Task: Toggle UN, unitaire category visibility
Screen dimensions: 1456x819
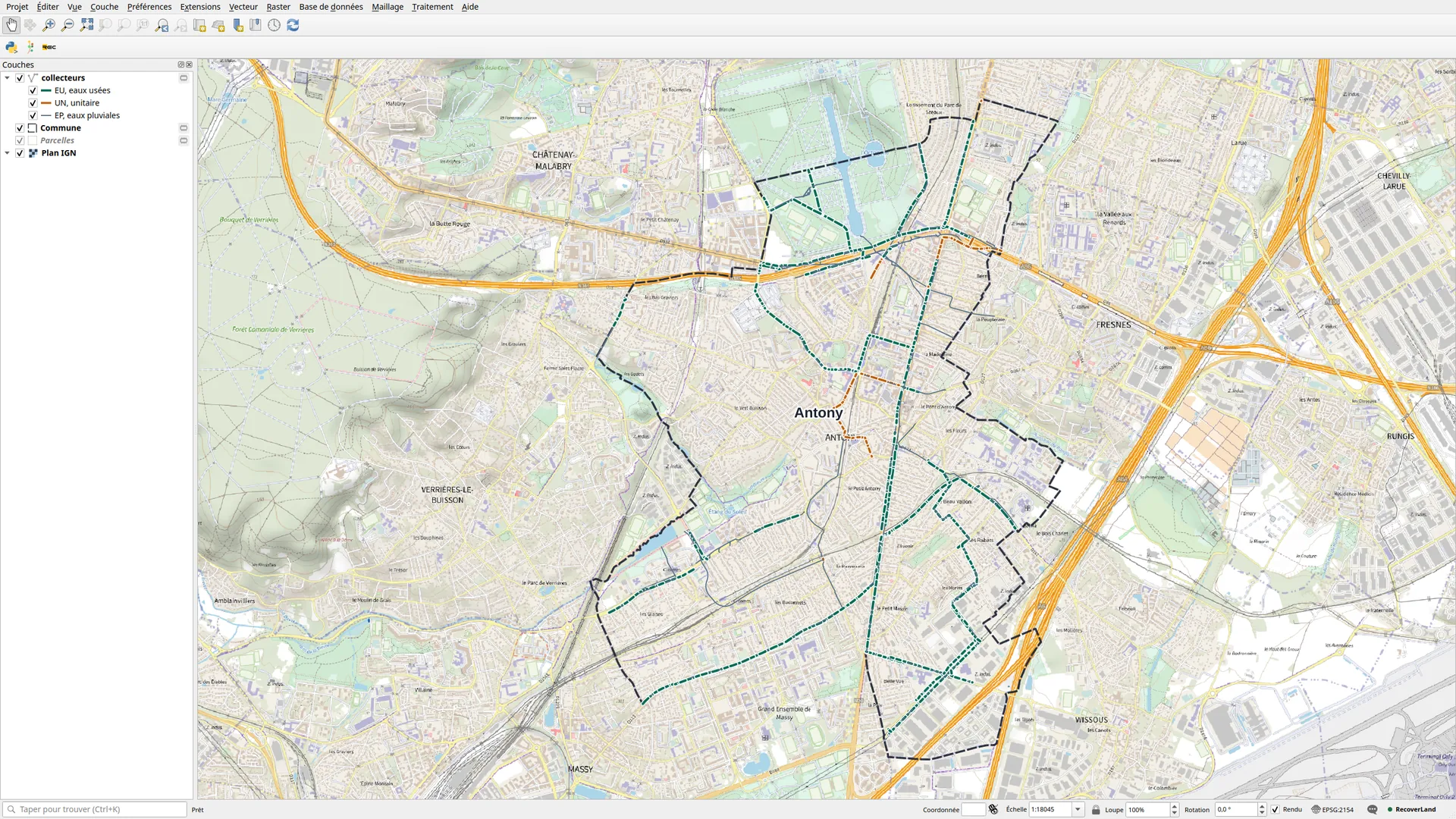Action: pyautogui.click(x=33, y=103)
